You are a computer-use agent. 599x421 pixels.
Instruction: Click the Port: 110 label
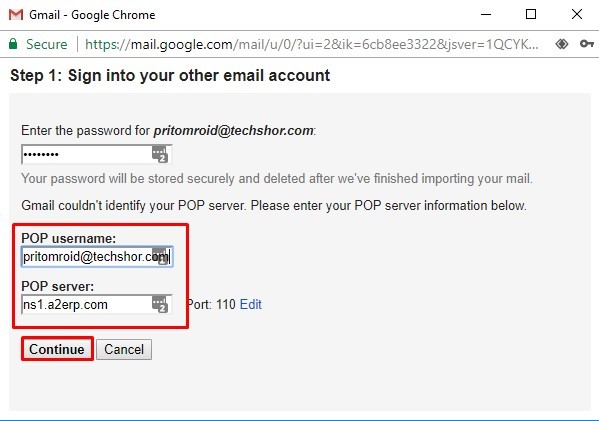coord(211,304)
